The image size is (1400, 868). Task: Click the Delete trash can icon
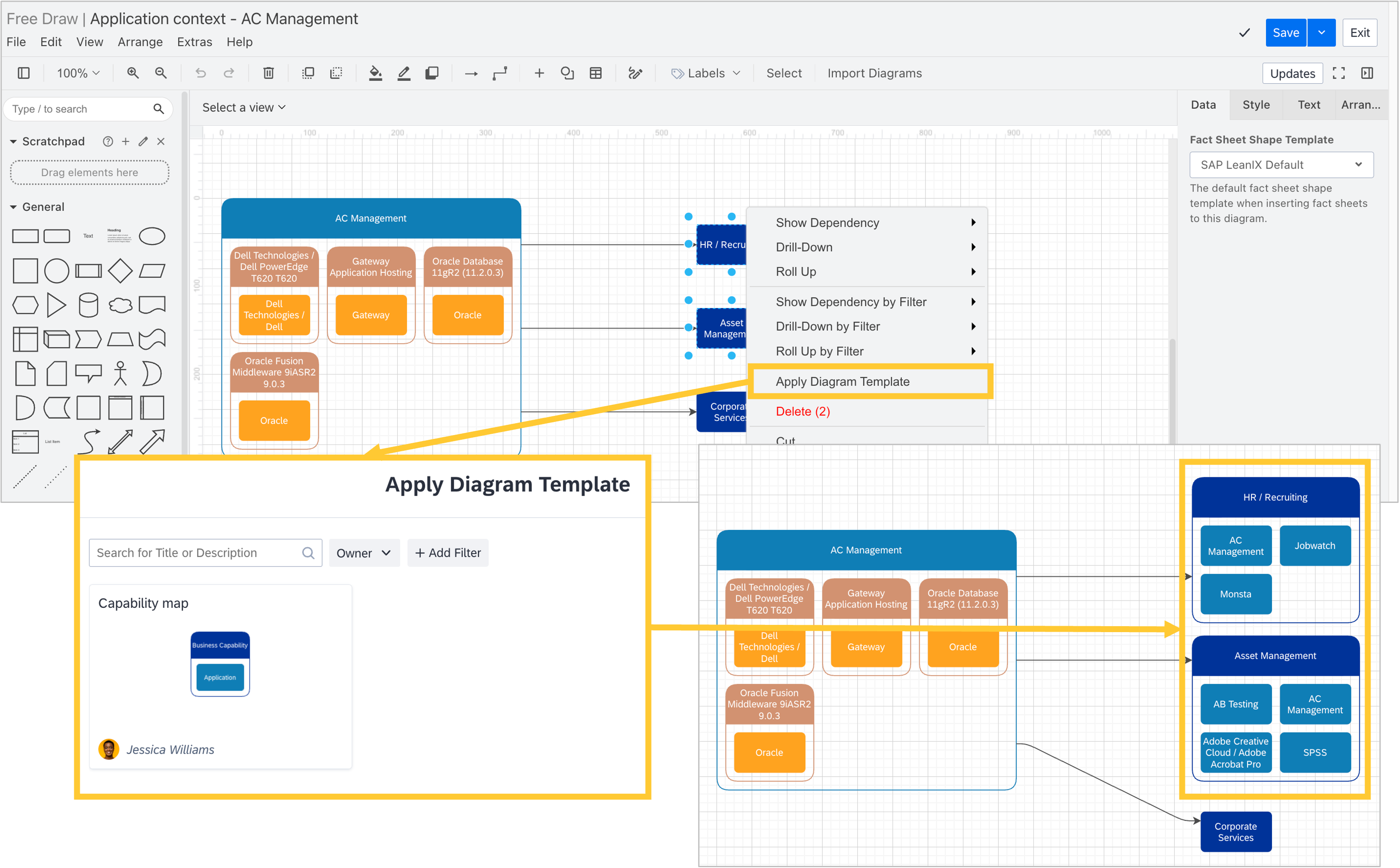point(268,73)
